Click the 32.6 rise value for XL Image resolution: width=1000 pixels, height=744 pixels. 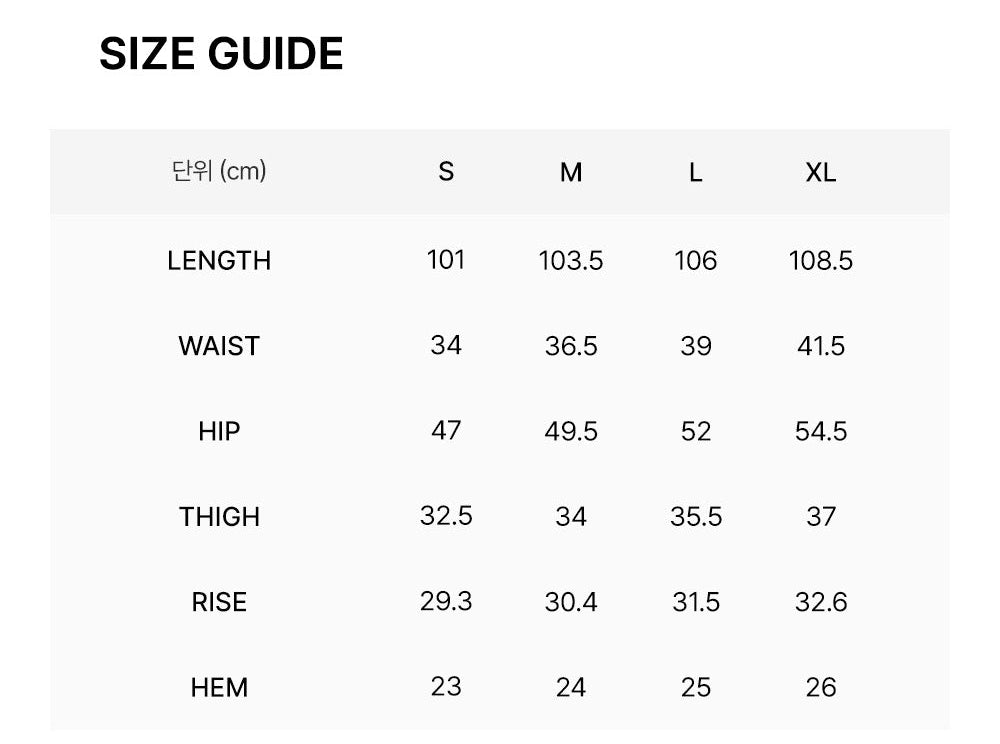tap(820, 602)
